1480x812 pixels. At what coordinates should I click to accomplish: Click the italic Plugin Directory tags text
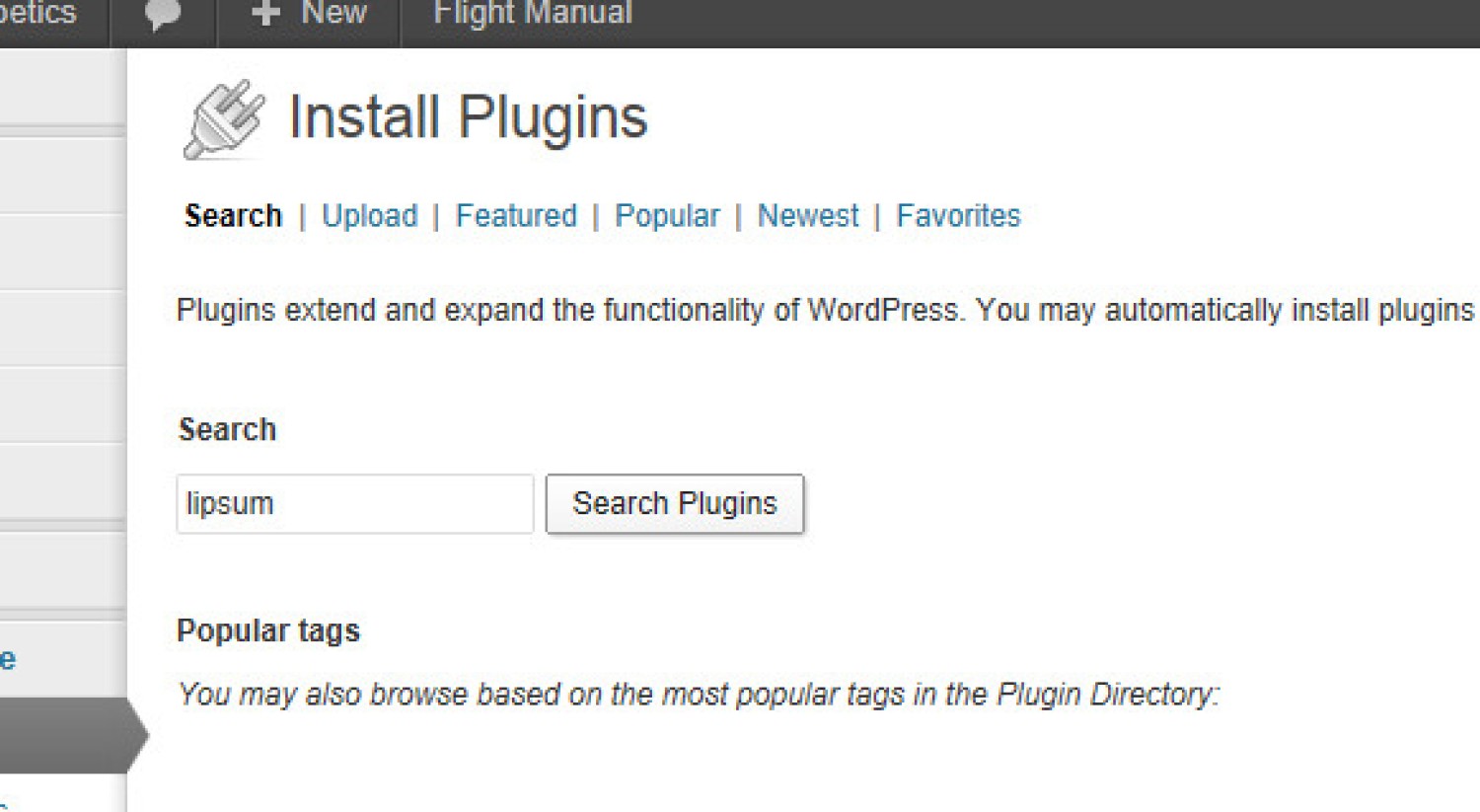click(x=698, y=695)
